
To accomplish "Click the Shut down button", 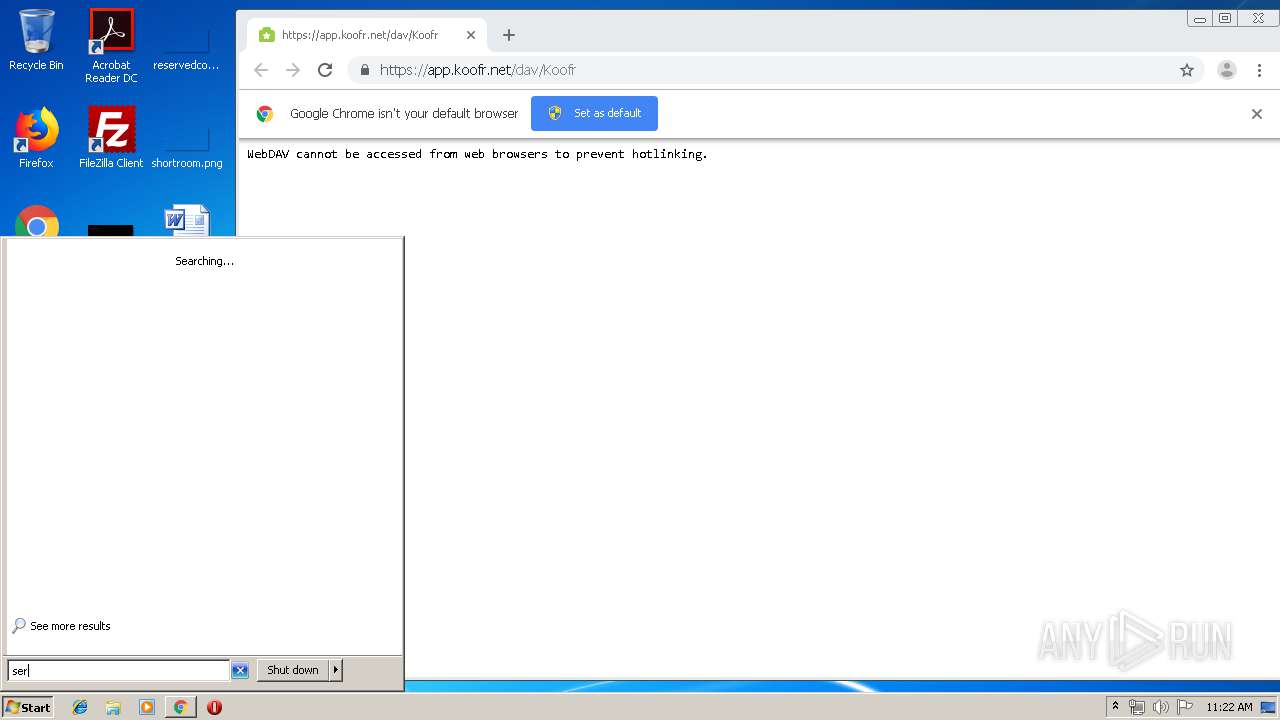I will 293,670.
